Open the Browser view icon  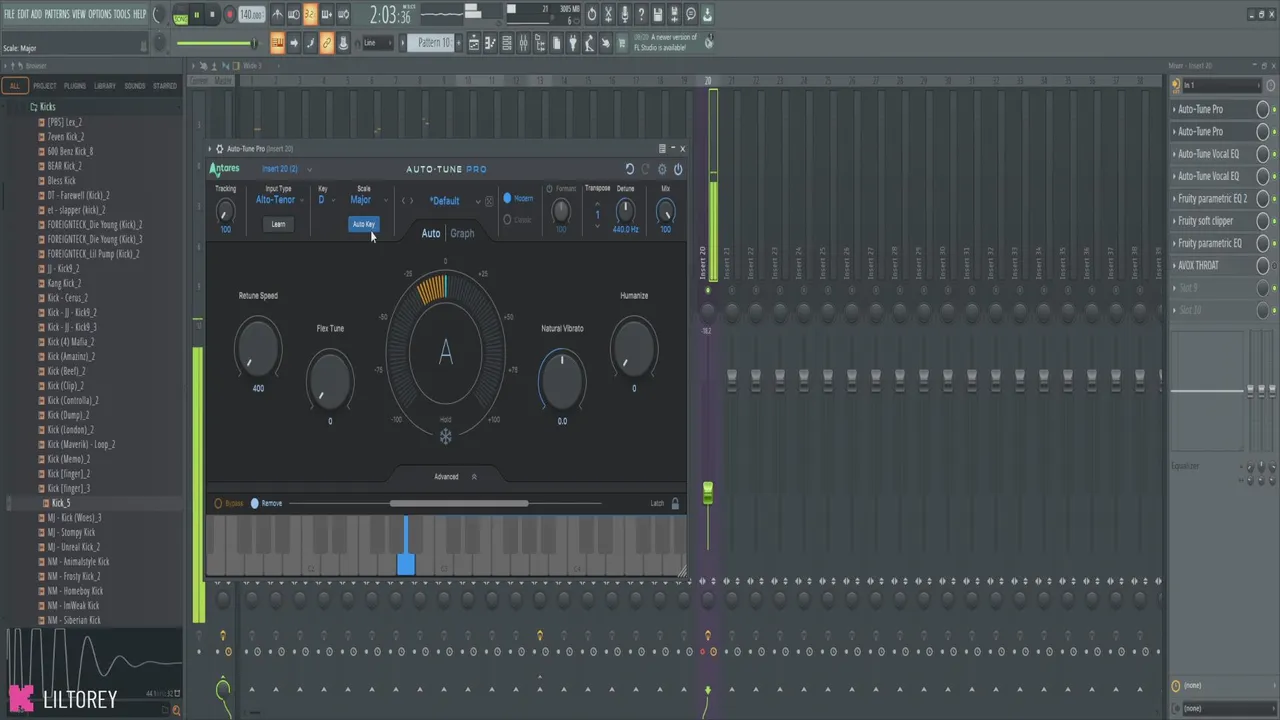540,43
